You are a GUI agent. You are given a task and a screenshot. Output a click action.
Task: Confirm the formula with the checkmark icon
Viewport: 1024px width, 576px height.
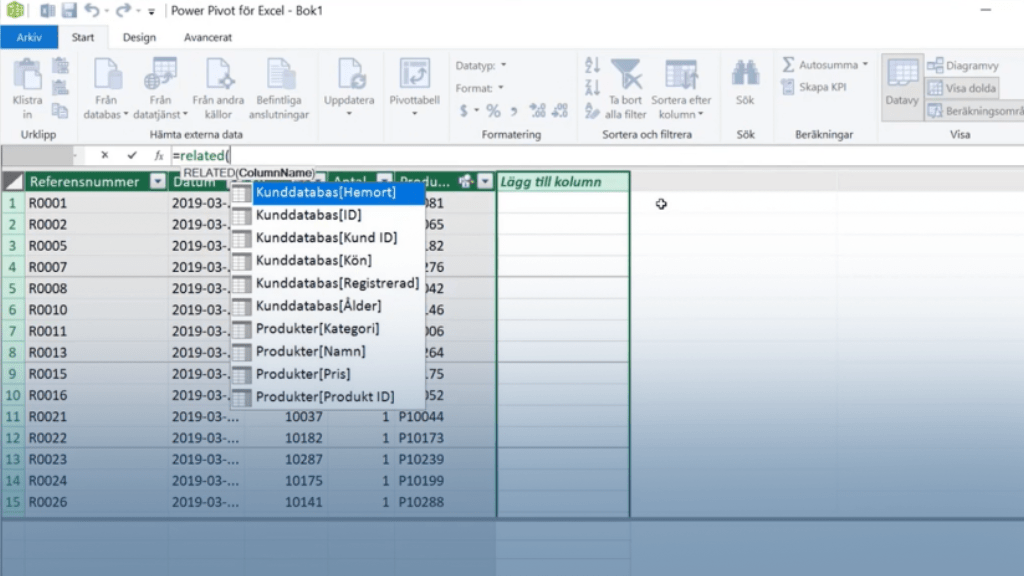pyautogui.click(x=131, y=156)
